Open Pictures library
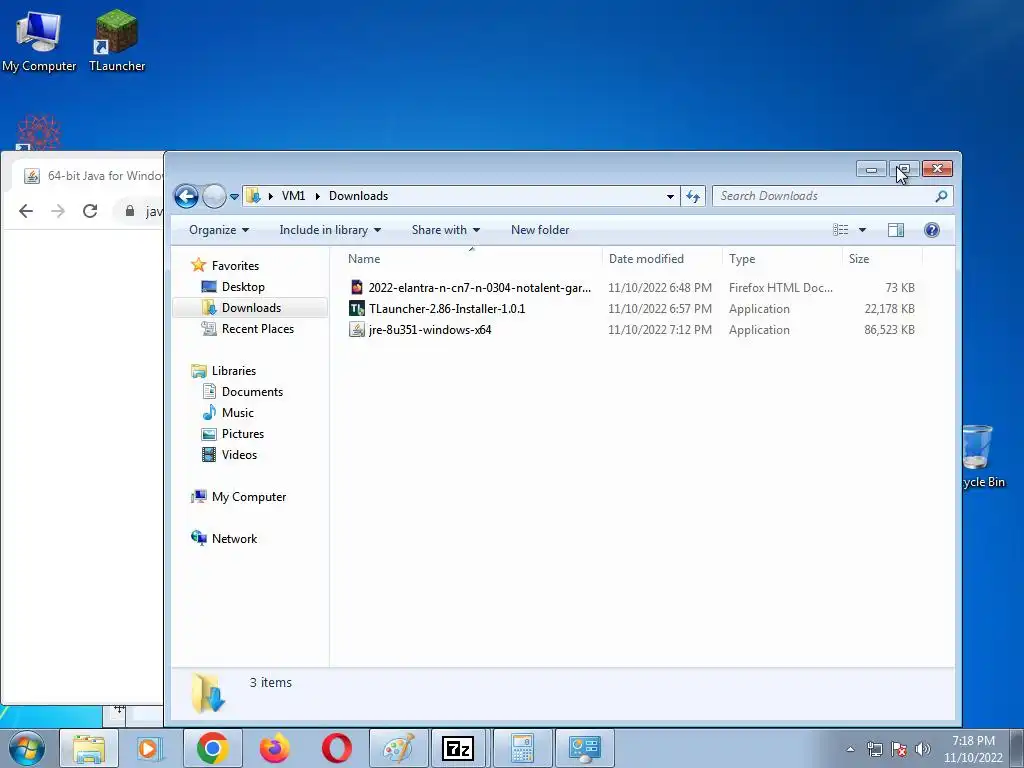The width and height of the screenshot is (1024, 768). click(242, 434)
